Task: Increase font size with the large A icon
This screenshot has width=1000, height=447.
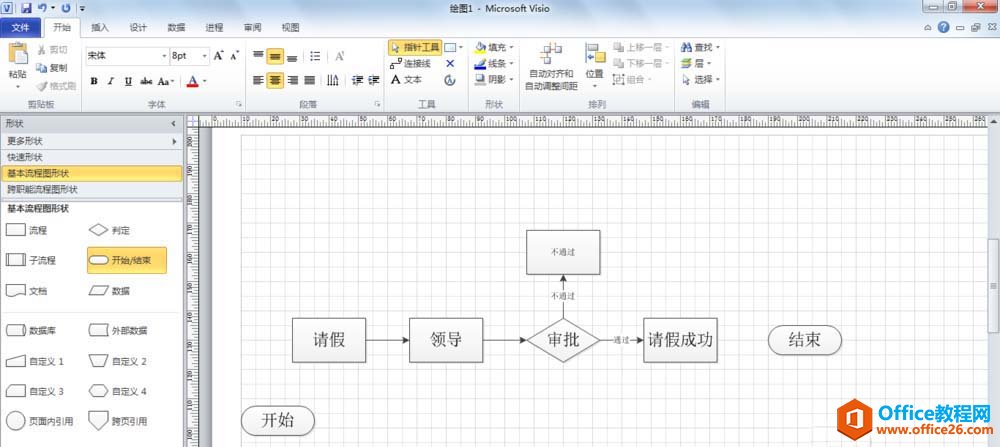Action: (219, 55)
